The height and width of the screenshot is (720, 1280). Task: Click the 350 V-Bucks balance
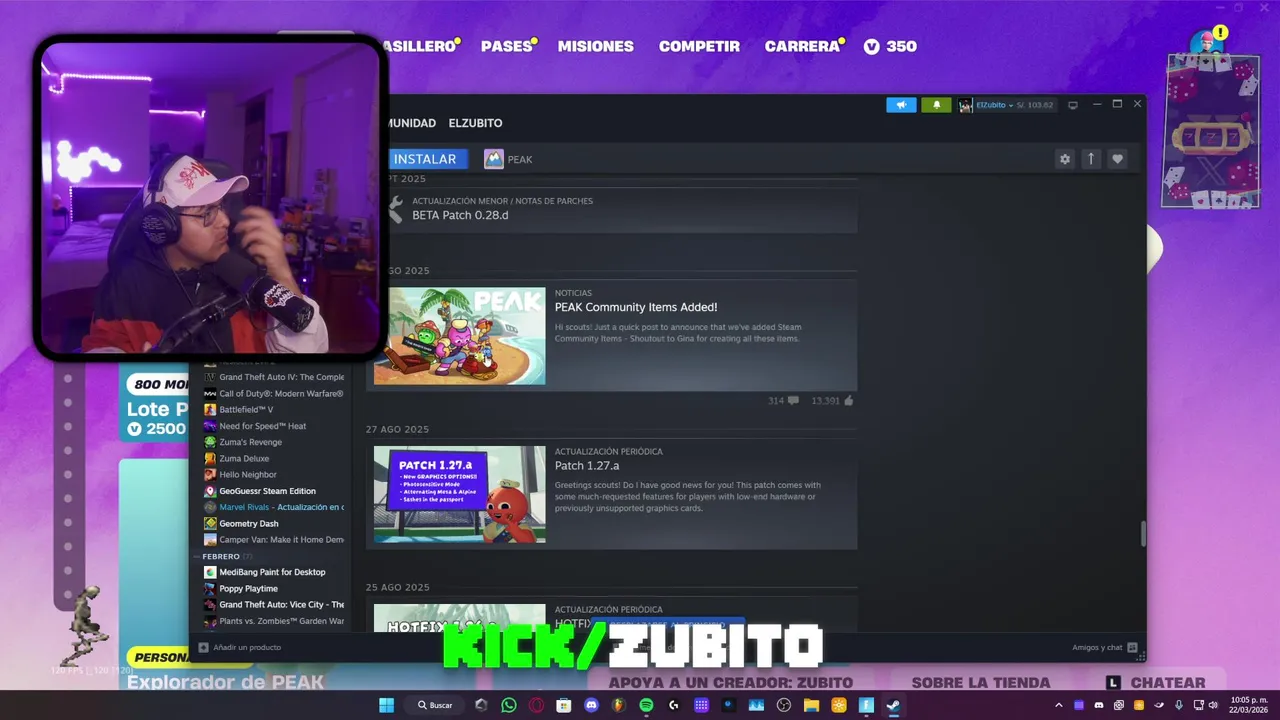(890, 46)
